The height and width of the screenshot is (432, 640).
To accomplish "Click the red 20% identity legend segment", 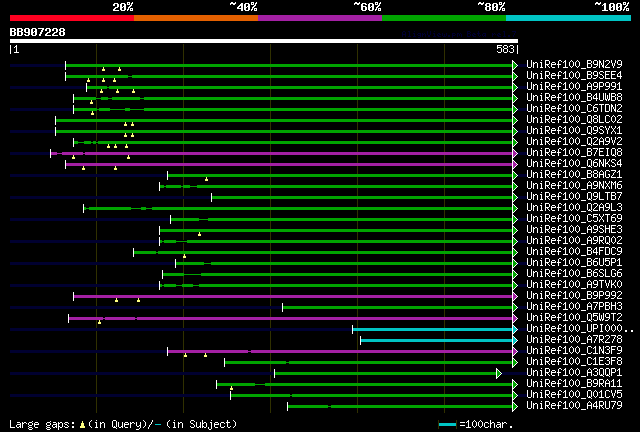I will [x=72, y=18].
